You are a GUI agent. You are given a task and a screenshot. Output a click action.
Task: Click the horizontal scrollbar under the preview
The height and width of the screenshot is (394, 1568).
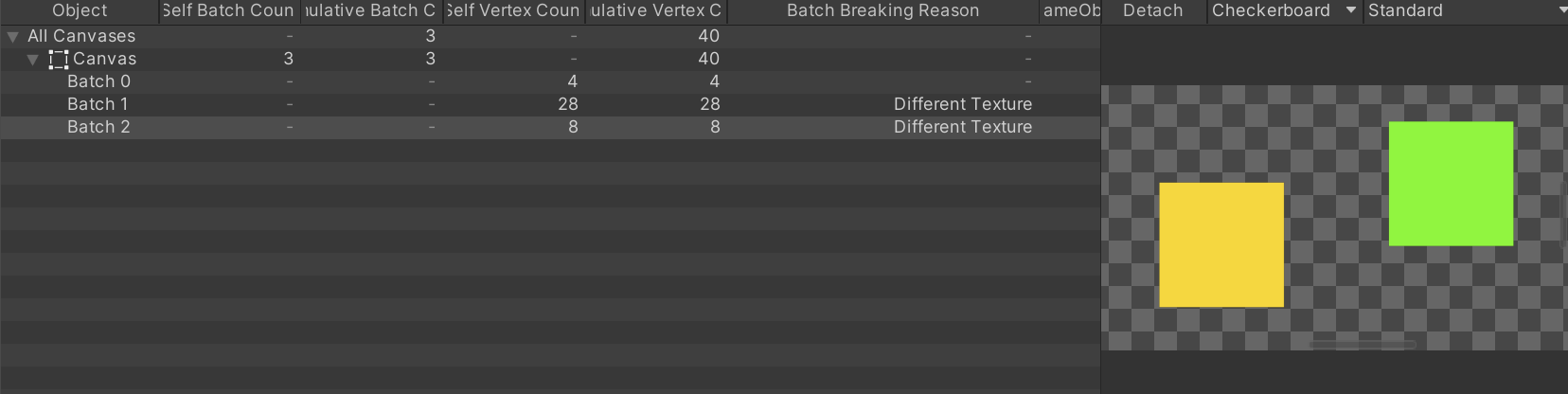(x=1362, y=345)
